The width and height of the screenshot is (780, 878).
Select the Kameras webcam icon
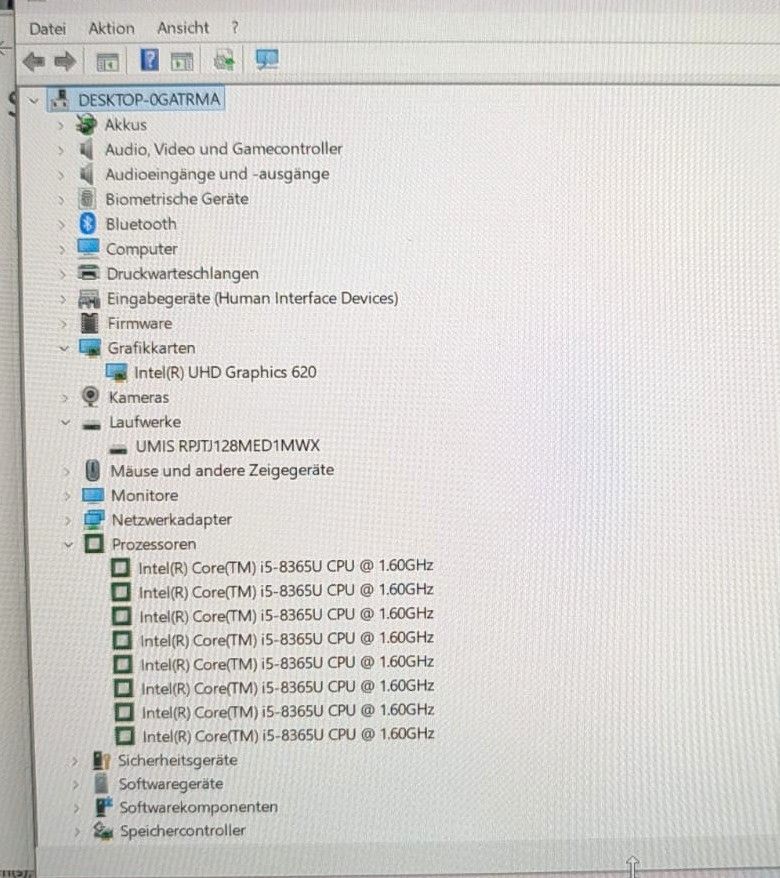(90, 396)
